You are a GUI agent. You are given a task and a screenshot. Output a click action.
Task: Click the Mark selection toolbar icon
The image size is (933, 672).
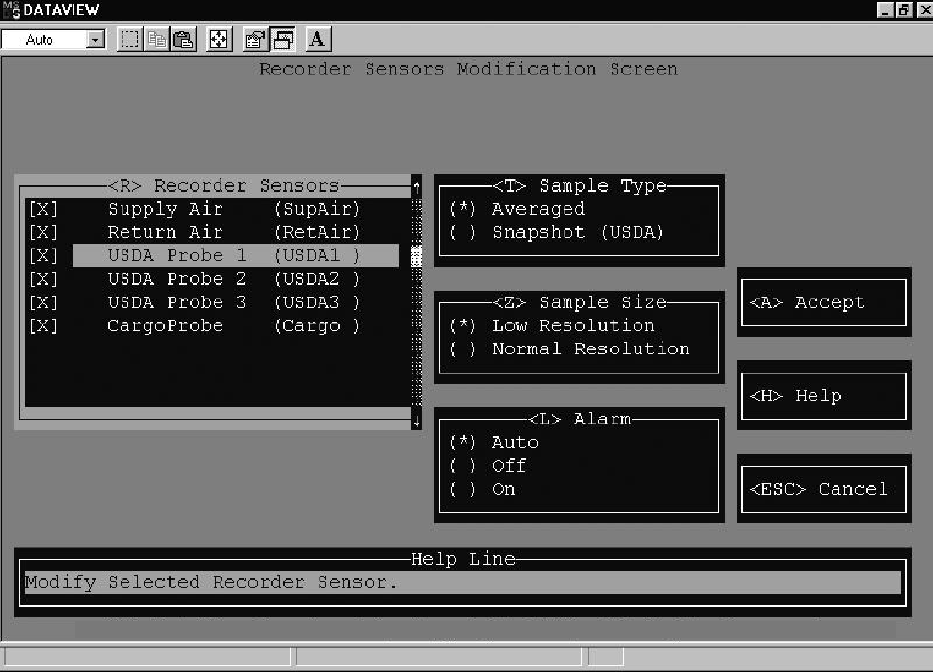(x=130, y=40)
